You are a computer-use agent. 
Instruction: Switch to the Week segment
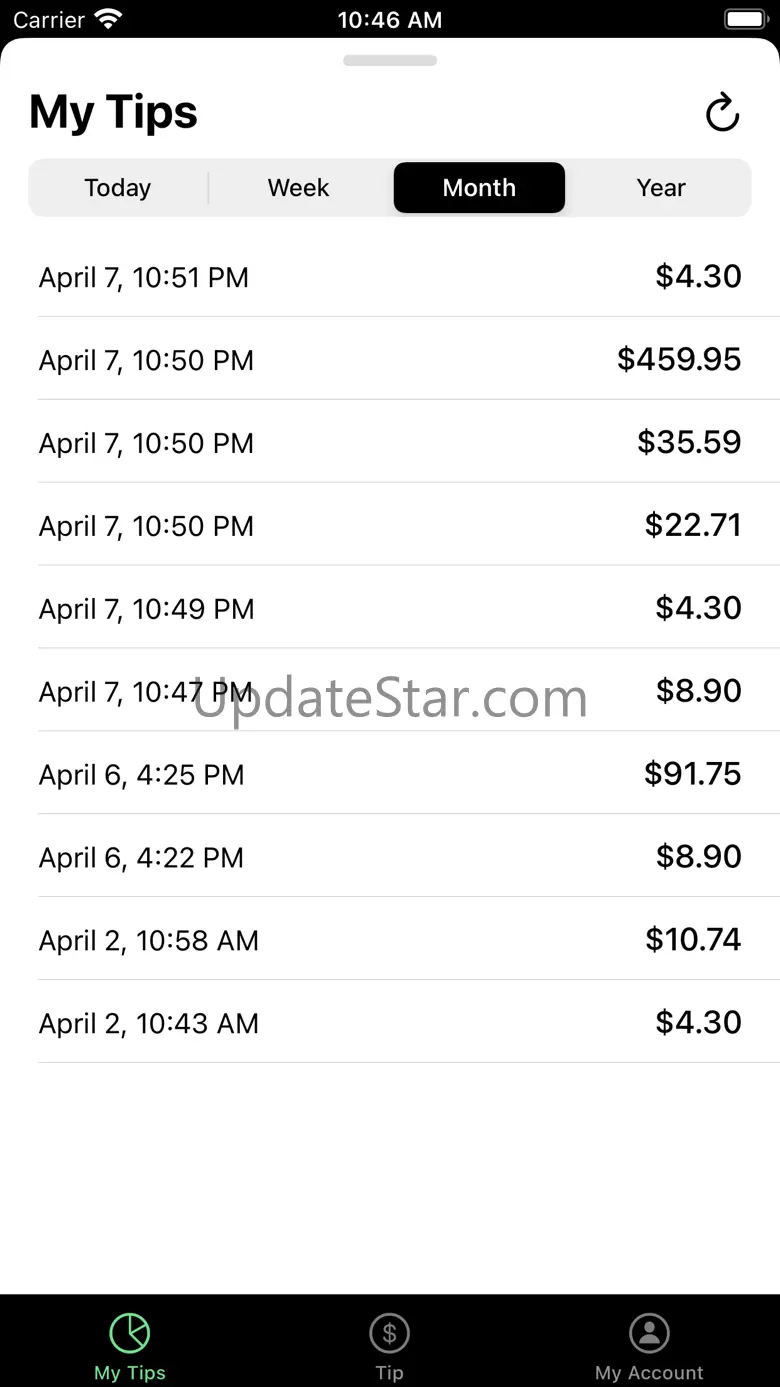tap(298, 188)
